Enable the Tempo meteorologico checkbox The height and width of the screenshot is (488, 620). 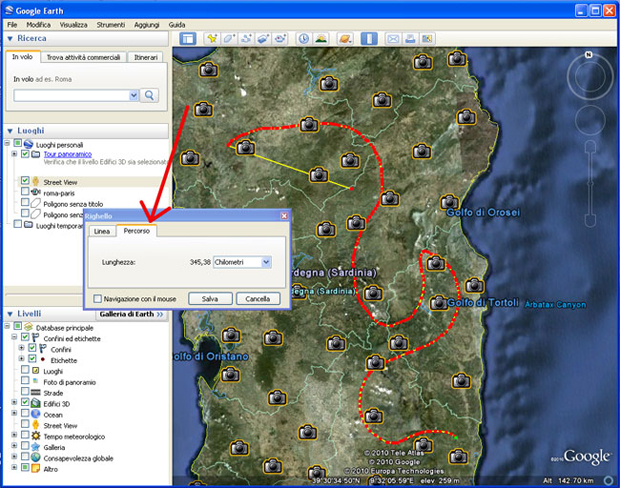(x=25, y=435)
